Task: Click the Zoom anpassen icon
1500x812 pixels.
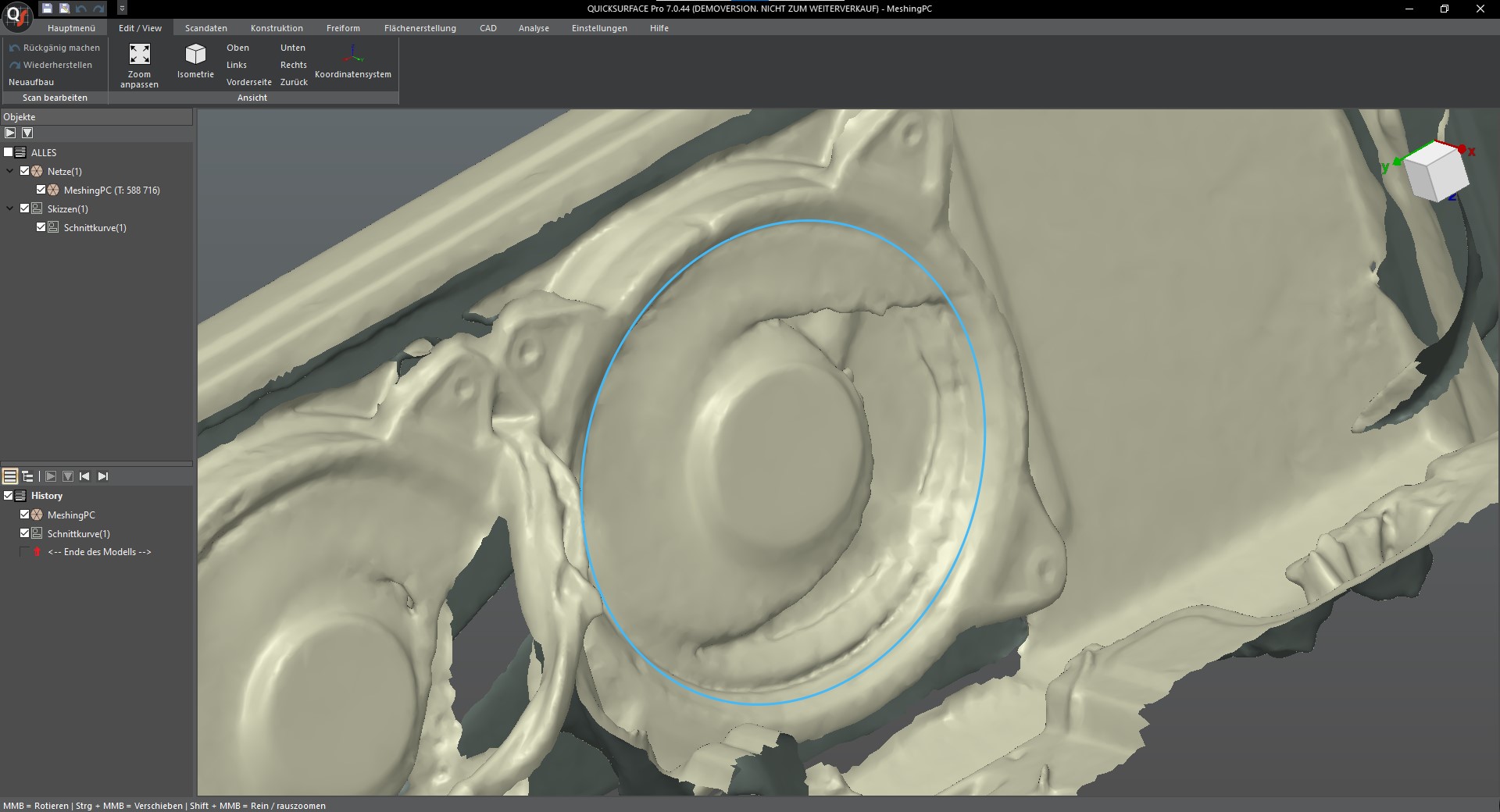Action: pyautogui.click(x=139, y=55)
